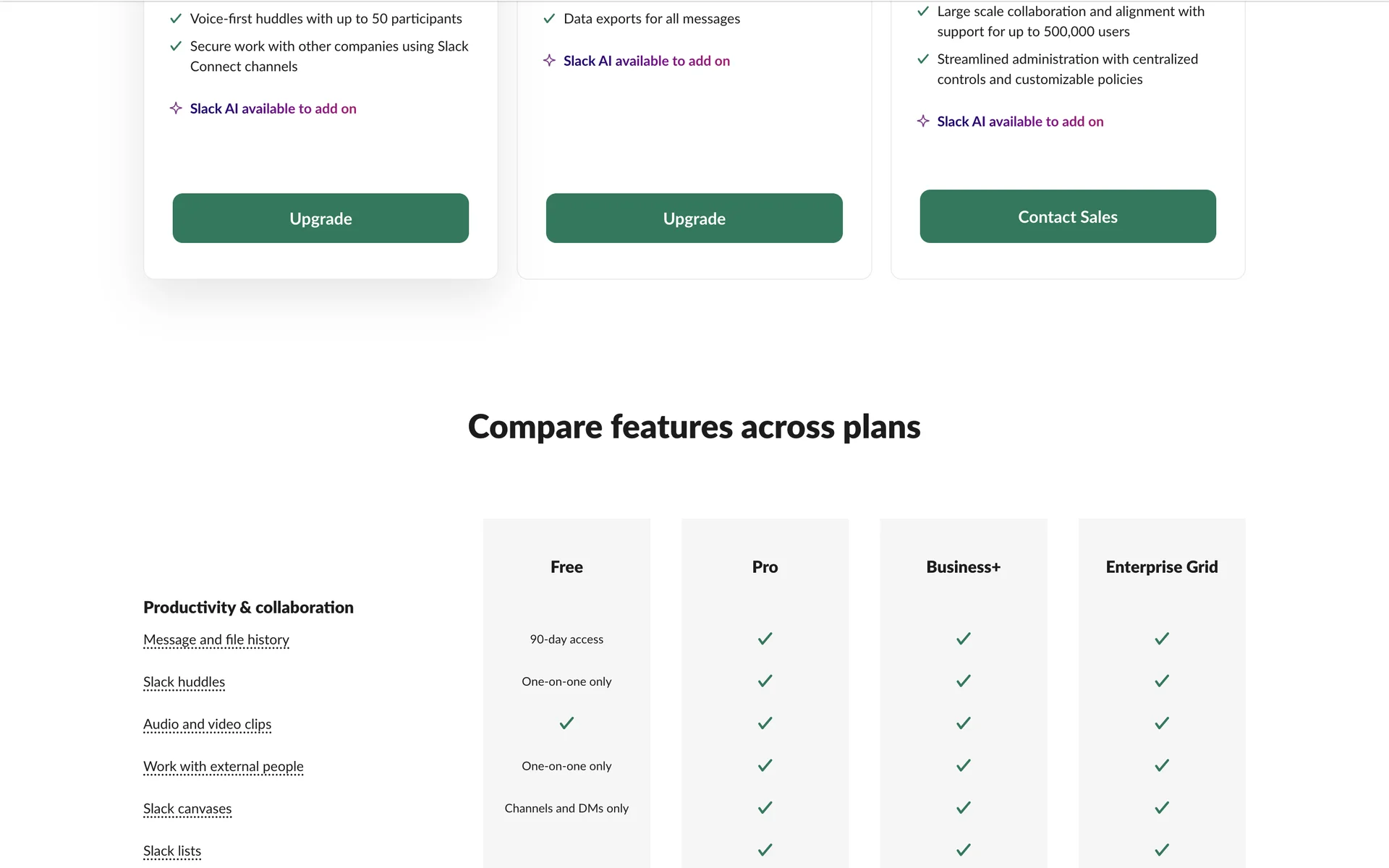Image resolution: width=1389 pixels, height=868 pixels.
Task: Click the Pro checkmark for Slack lists
Action: coord(765,850)
